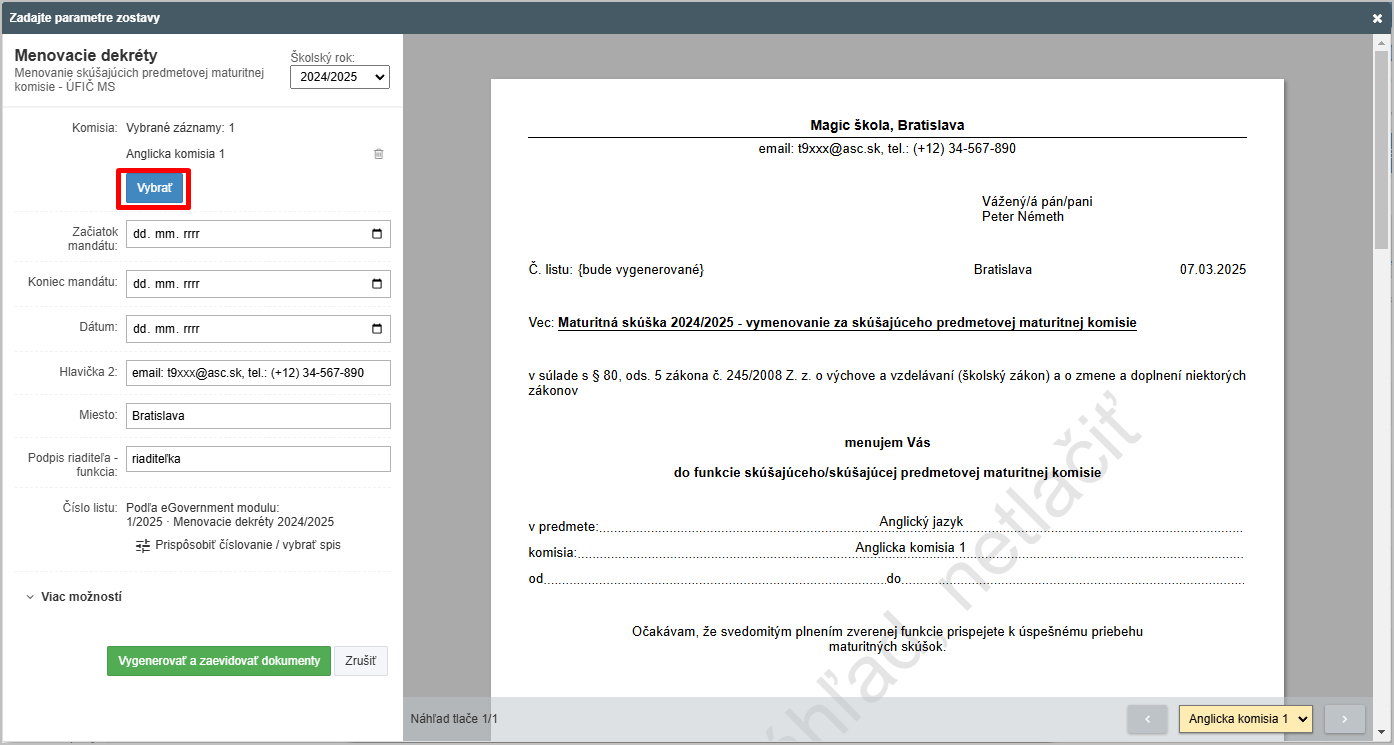Click the Koniec mandátu date field
The image size is (1394, 745).
pos(258,284)
